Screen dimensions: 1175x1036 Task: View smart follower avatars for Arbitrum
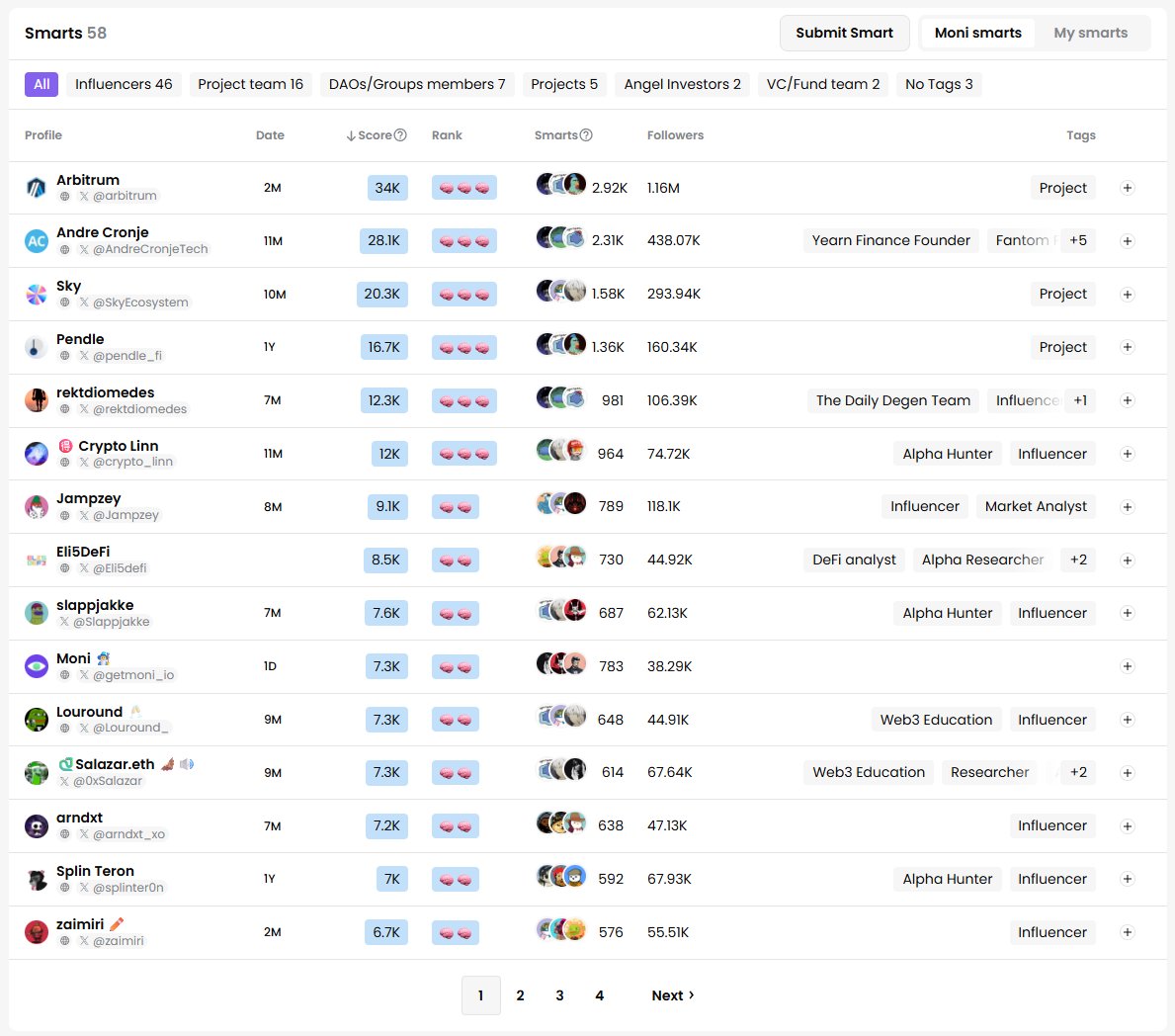click(561, 184)
